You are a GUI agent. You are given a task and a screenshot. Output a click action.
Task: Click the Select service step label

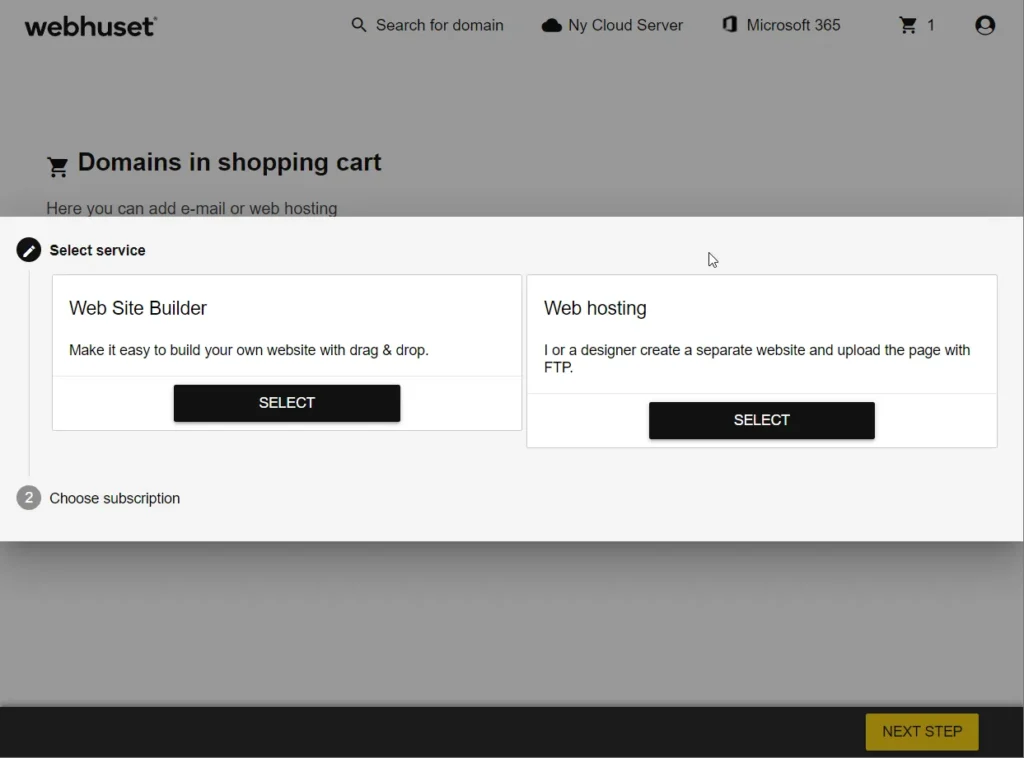(97, 250)
